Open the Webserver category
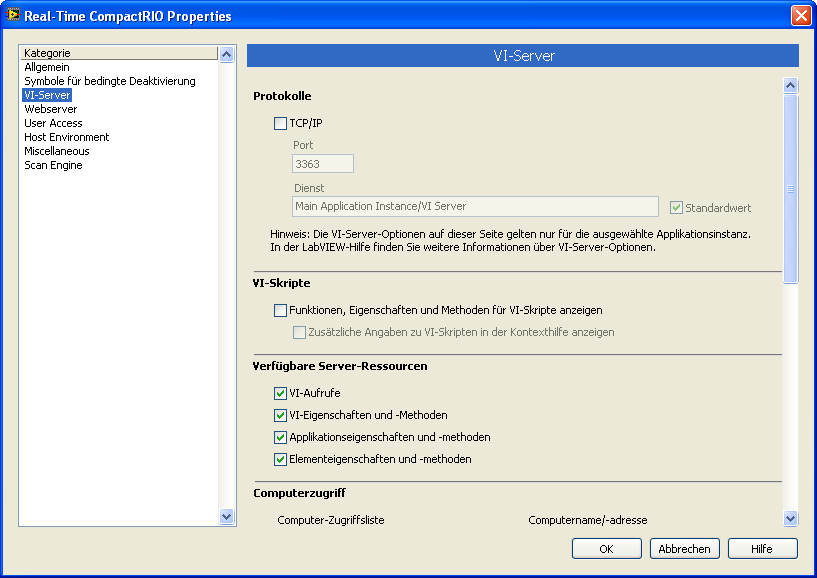 pyautogui.click(x=50, y=109)
